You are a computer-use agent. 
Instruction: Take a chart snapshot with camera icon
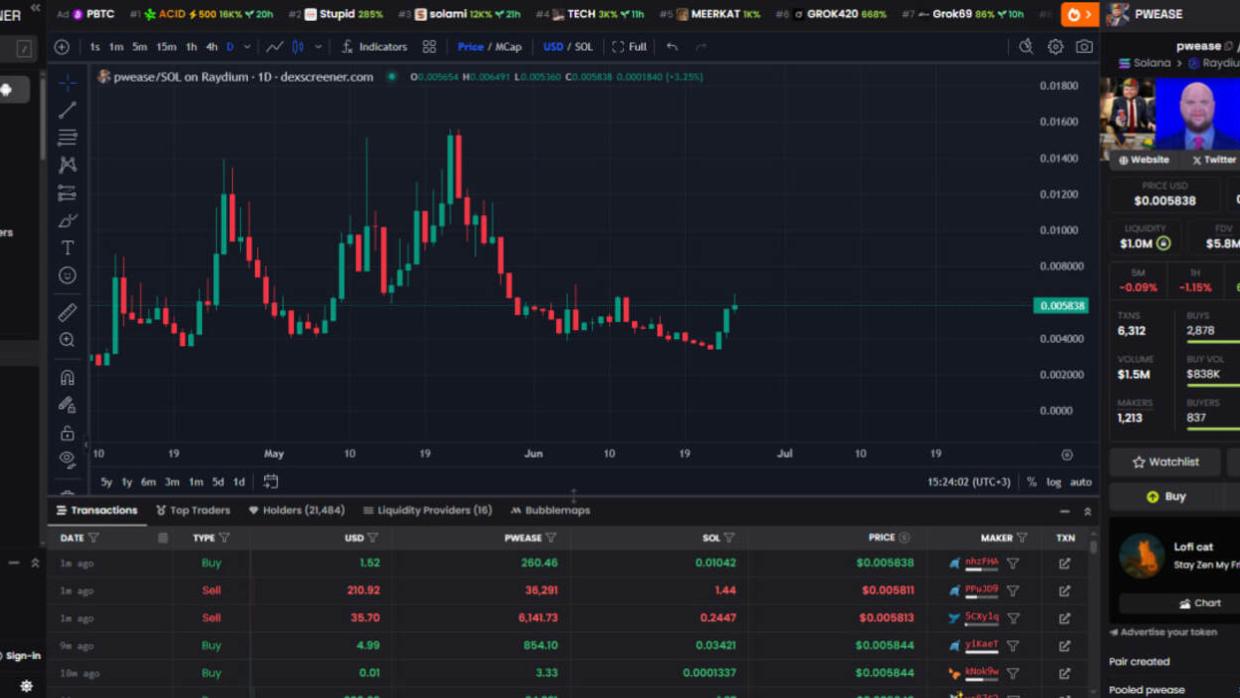point(1084,47)
